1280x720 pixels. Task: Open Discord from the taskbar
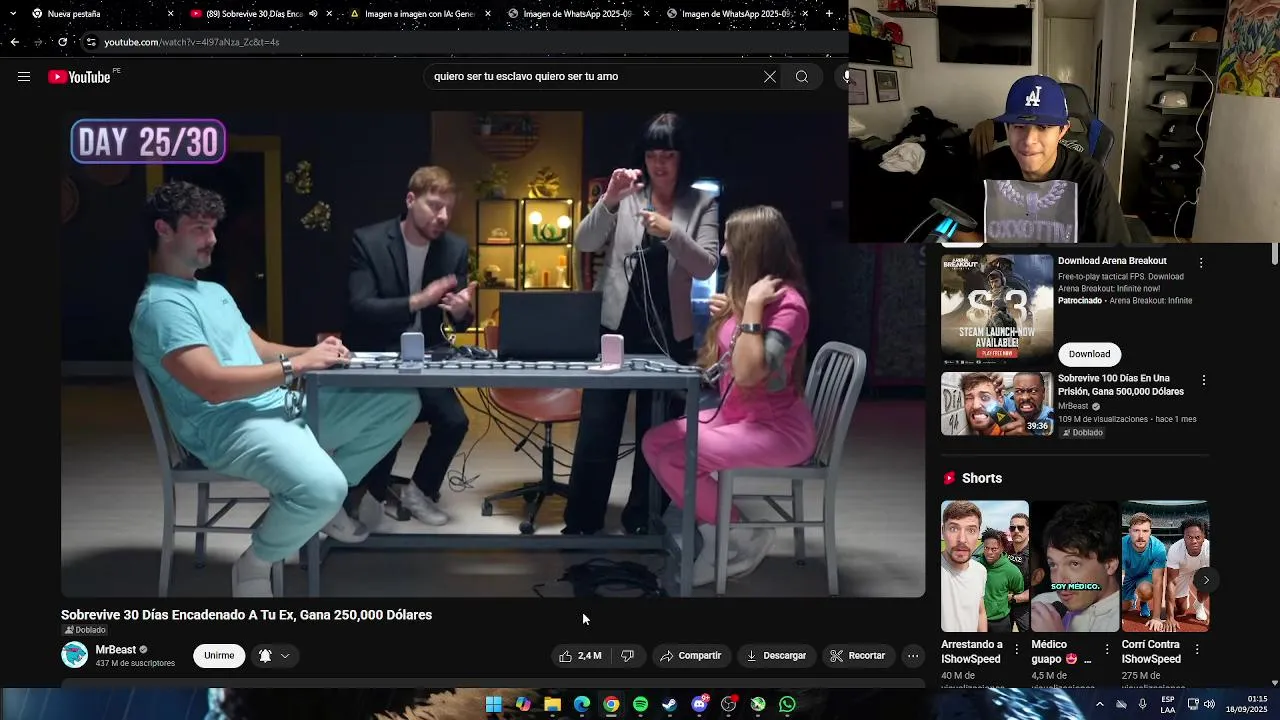(x=700, y=705)
